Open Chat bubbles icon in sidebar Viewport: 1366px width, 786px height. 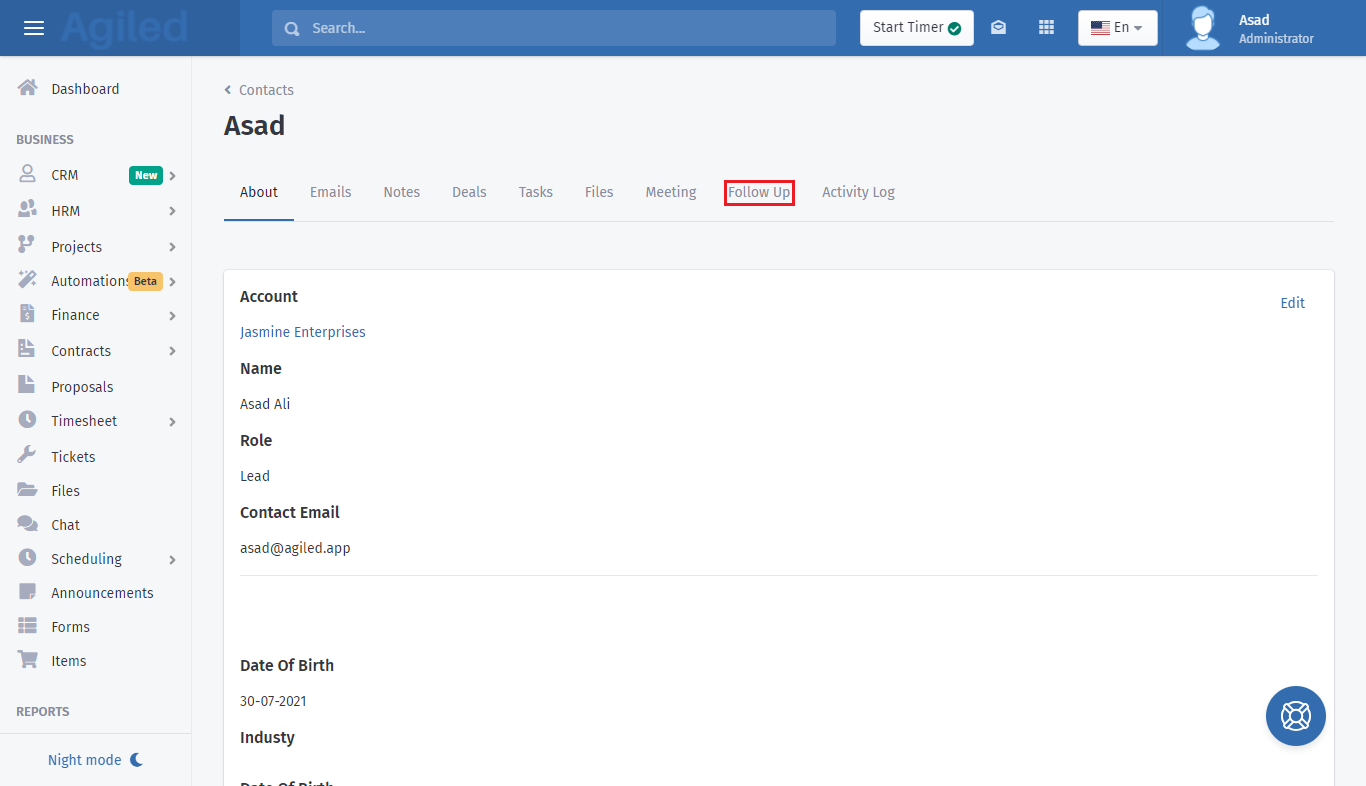pyautogui.click(x=28, y=524)
